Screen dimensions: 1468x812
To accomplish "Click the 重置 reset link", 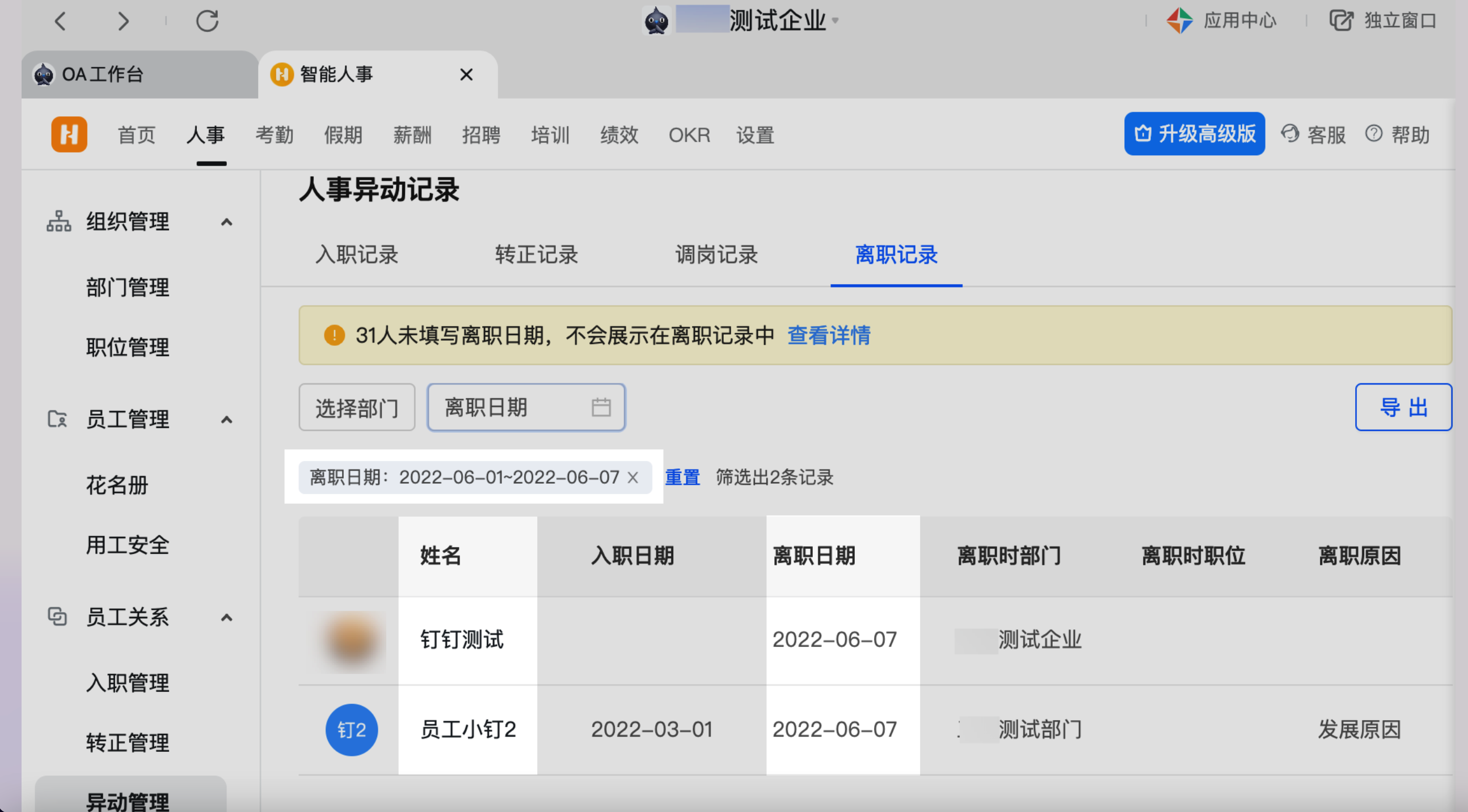I will pos(682,477).
